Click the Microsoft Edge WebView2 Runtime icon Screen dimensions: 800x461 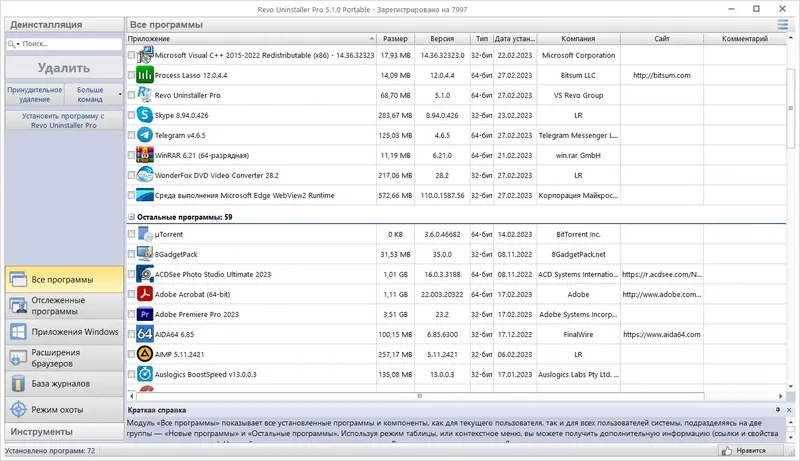(145, 195)
